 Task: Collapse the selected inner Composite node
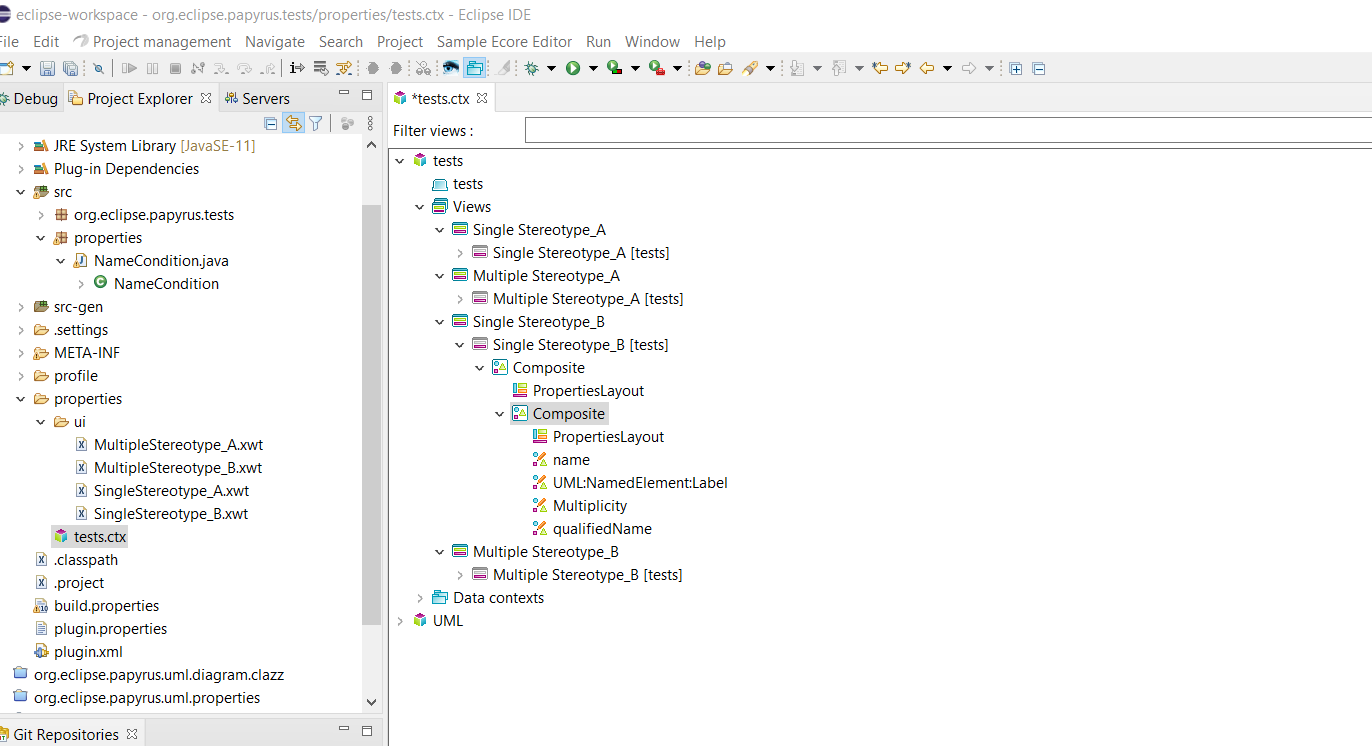(499, 414)
